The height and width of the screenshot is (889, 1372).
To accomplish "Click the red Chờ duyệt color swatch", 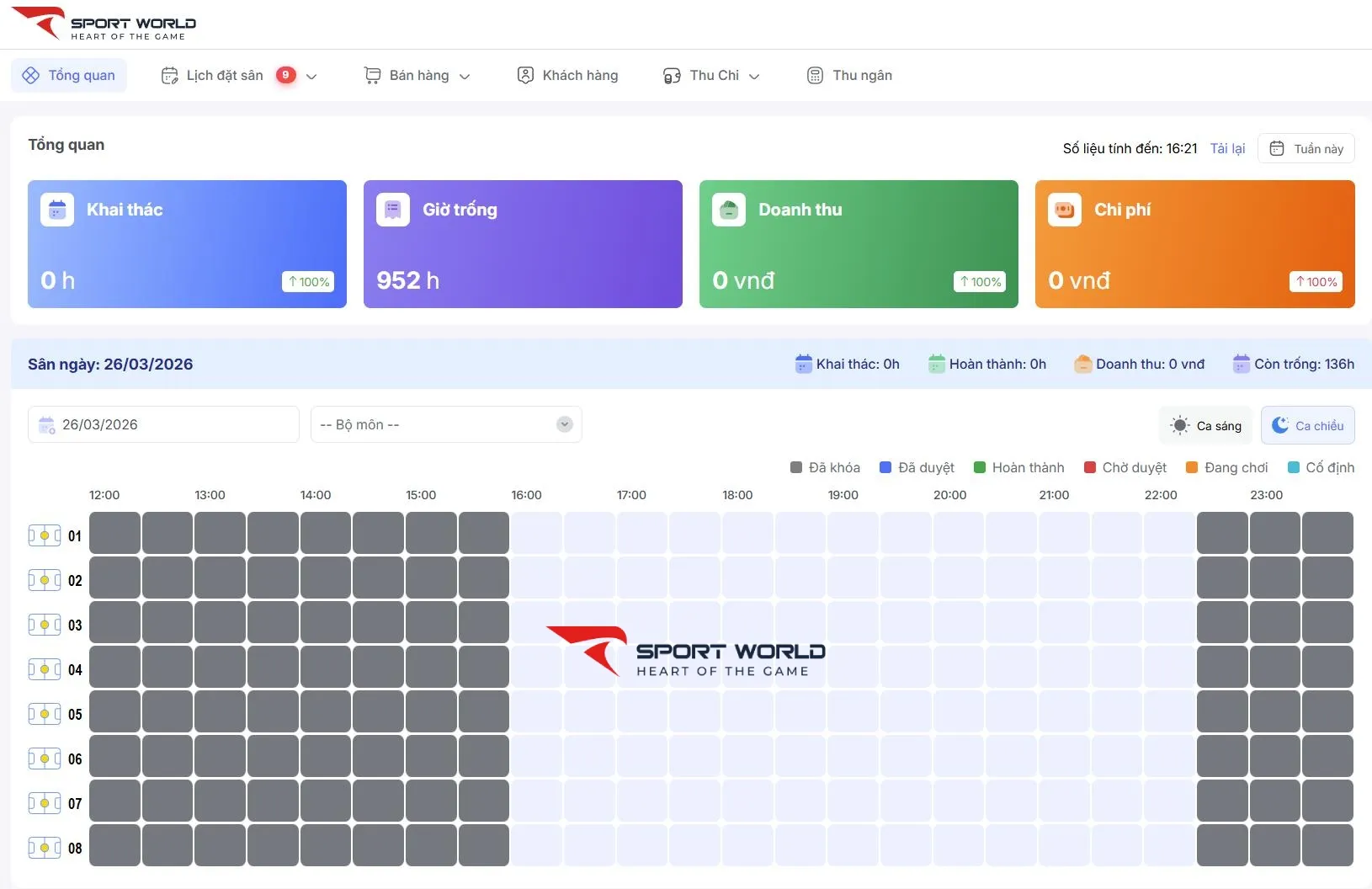I will 1090,467.
